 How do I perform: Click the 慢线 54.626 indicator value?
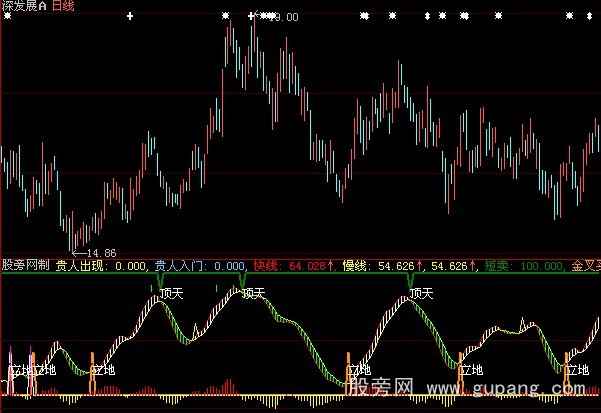point(382,266)
